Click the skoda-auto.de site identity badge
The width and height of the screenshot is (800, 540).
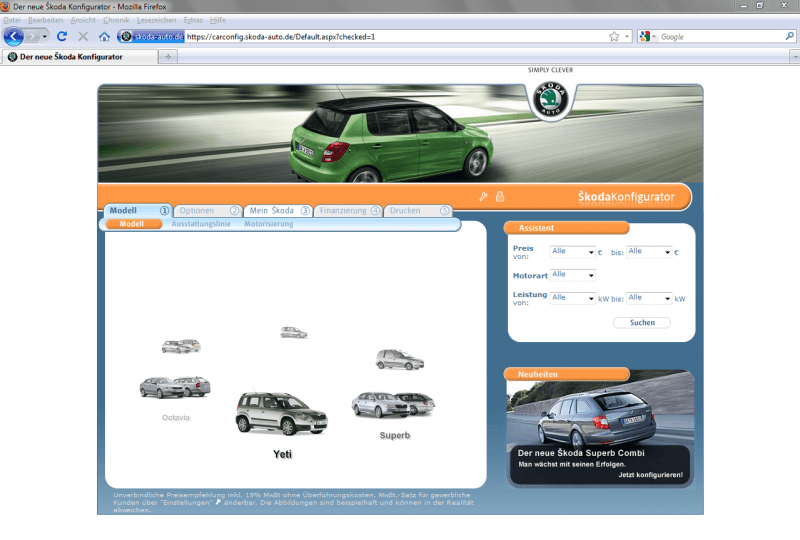point(152,36)
